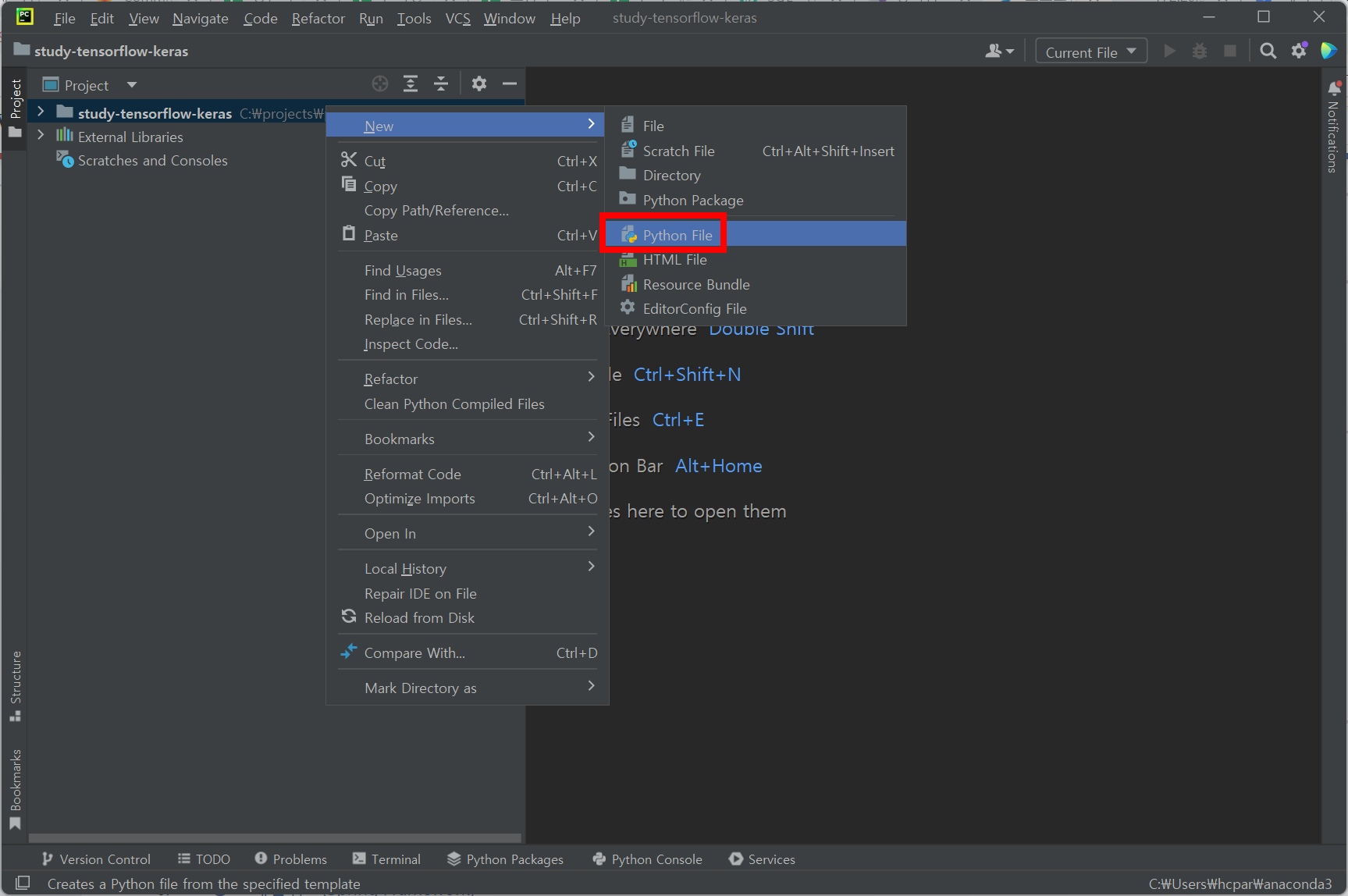Open the Problems tool window
Screen dimensions: 1348x896
pos(291,859)
